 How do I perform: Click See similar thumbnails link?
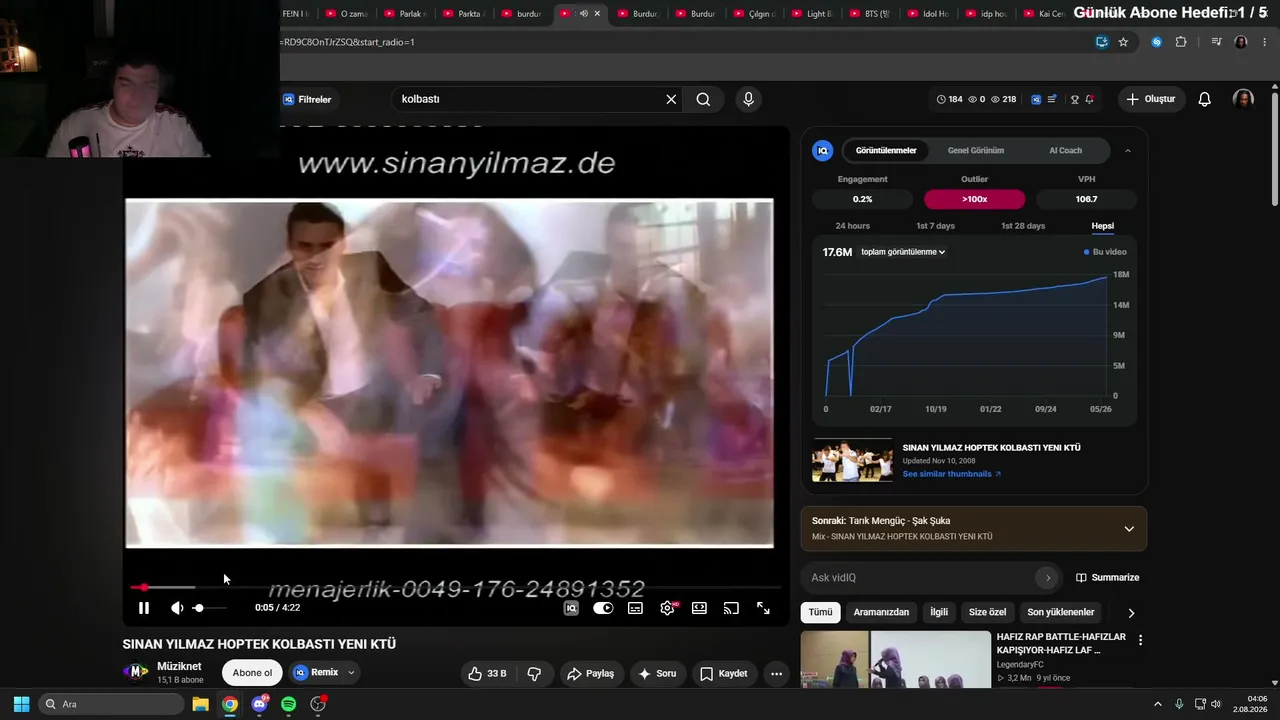pyautogui.click(x=951, y=474)
